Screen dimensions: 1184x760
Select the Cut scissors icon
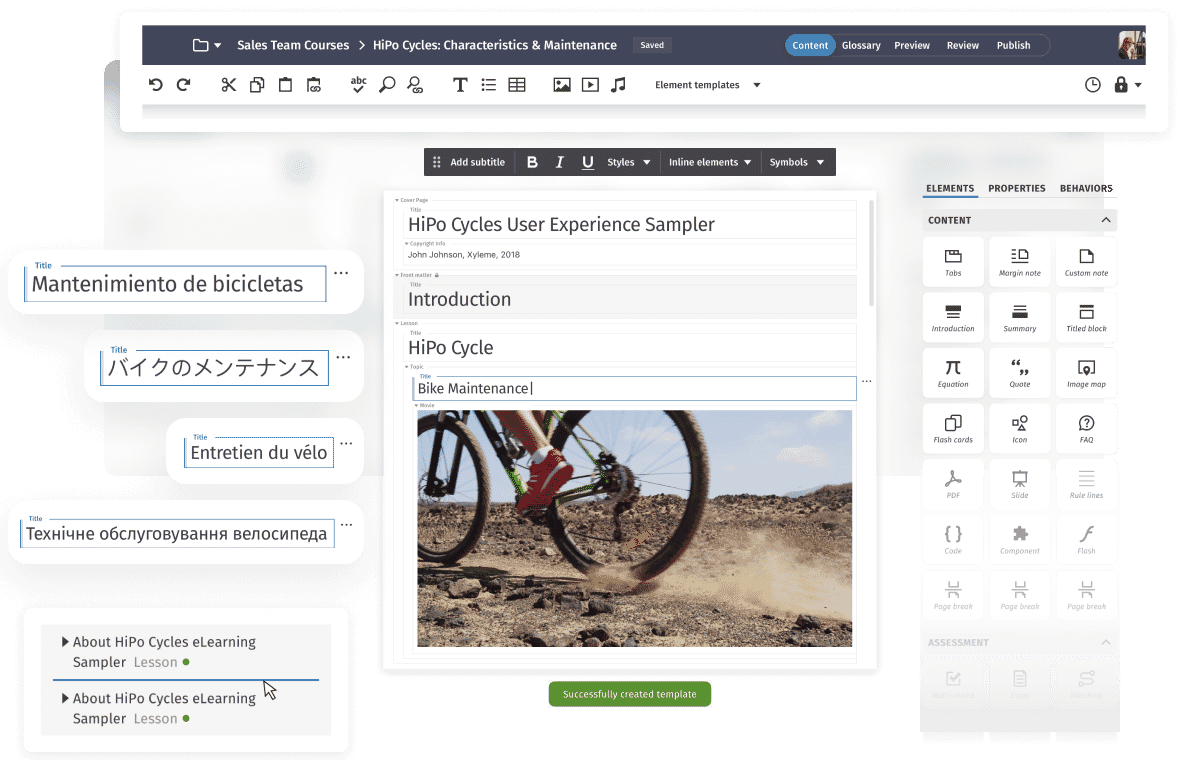229,85
